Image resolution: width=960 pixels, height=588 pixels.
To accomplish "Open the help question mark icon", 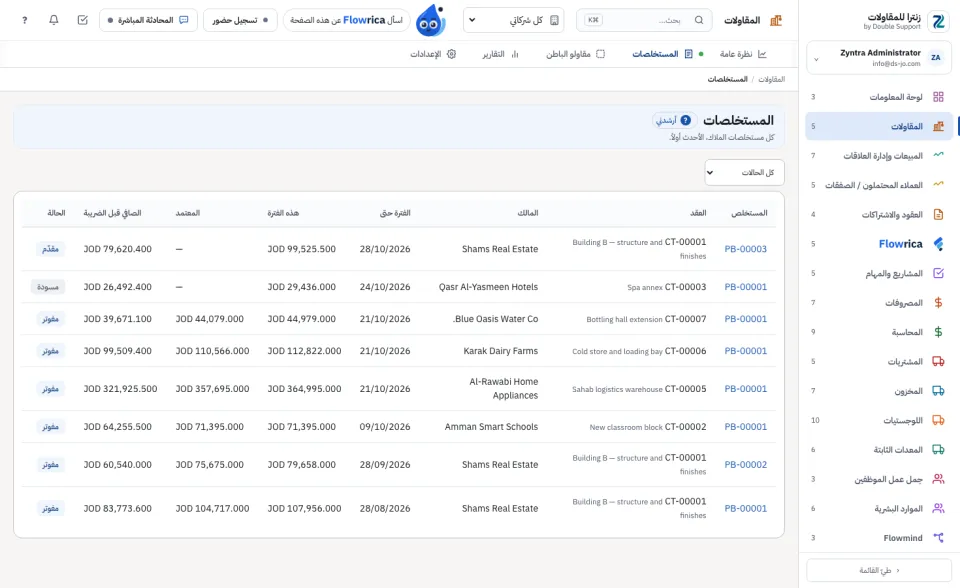I will (24, 20).
